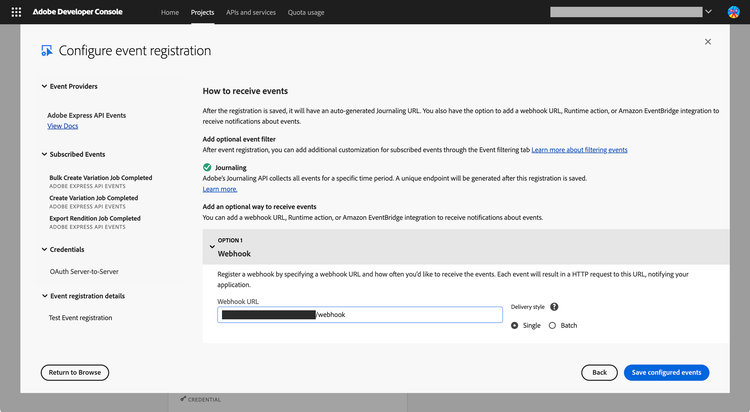Select the Single delivery style
Image resolution: width=750 pixels, height=412 pixels.
click(x=515, y=325)
